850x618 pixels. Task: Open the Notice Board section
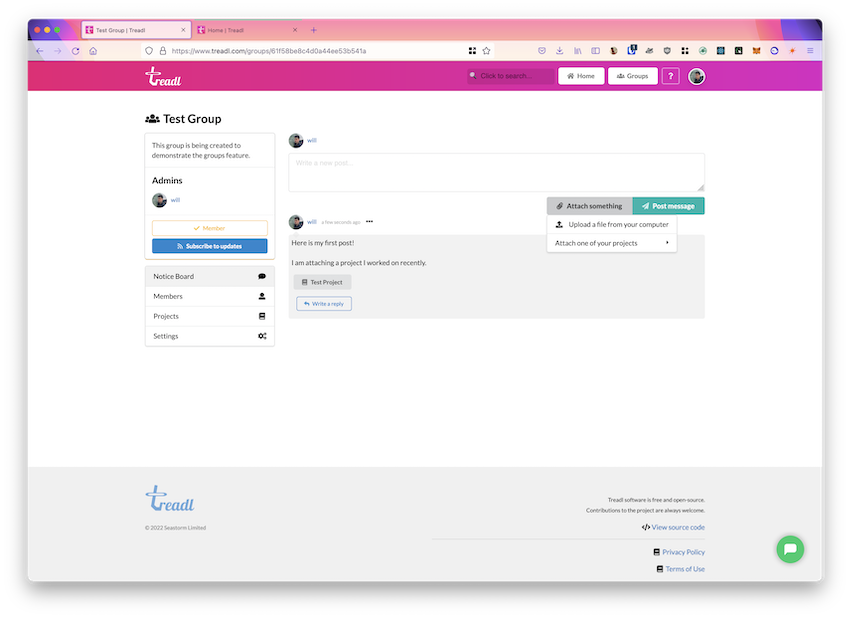click(210, 276)
